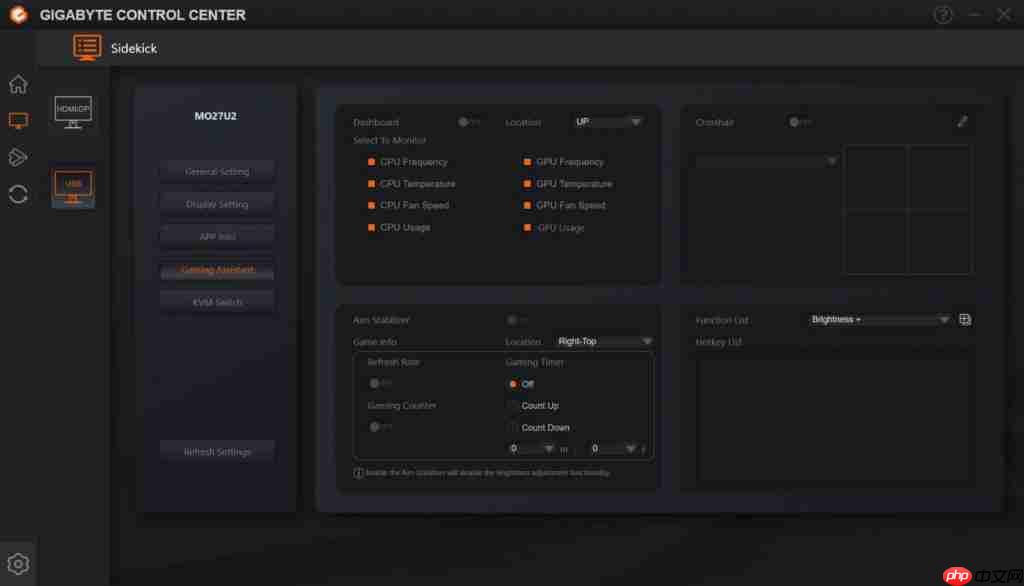Viewport: 1024px width, 586px height.
Task: Click the Sidekick list icon in header
Action: (87, 48)
